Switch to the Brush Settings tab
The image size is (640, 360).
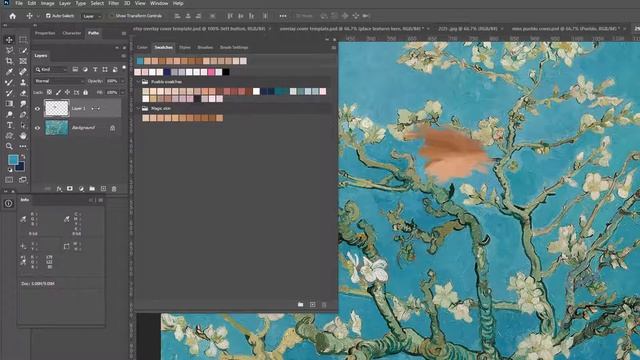234,47
